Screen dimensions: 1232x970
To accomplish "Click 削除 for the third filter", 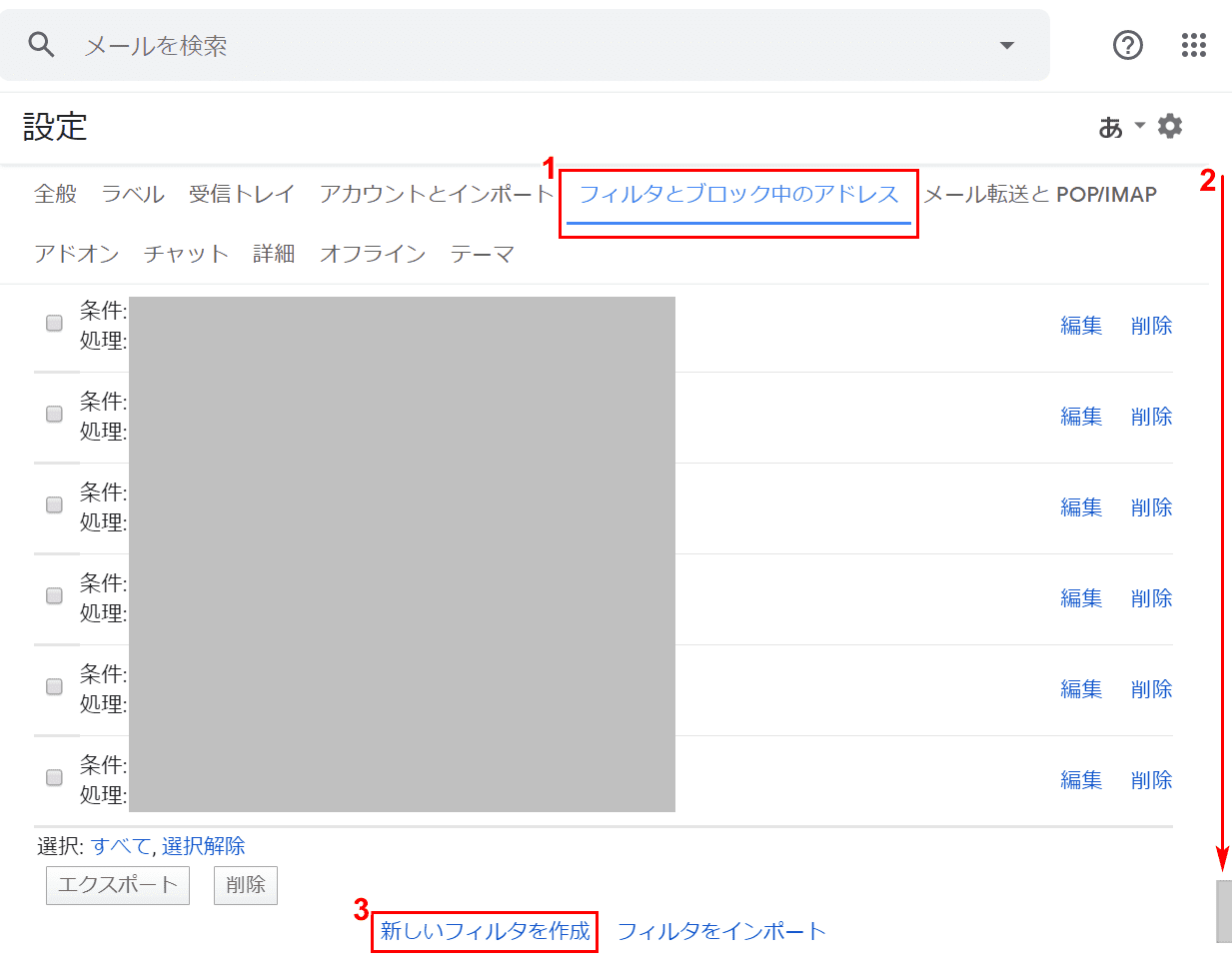I will pyautogui.click(x=1152, y=507).
